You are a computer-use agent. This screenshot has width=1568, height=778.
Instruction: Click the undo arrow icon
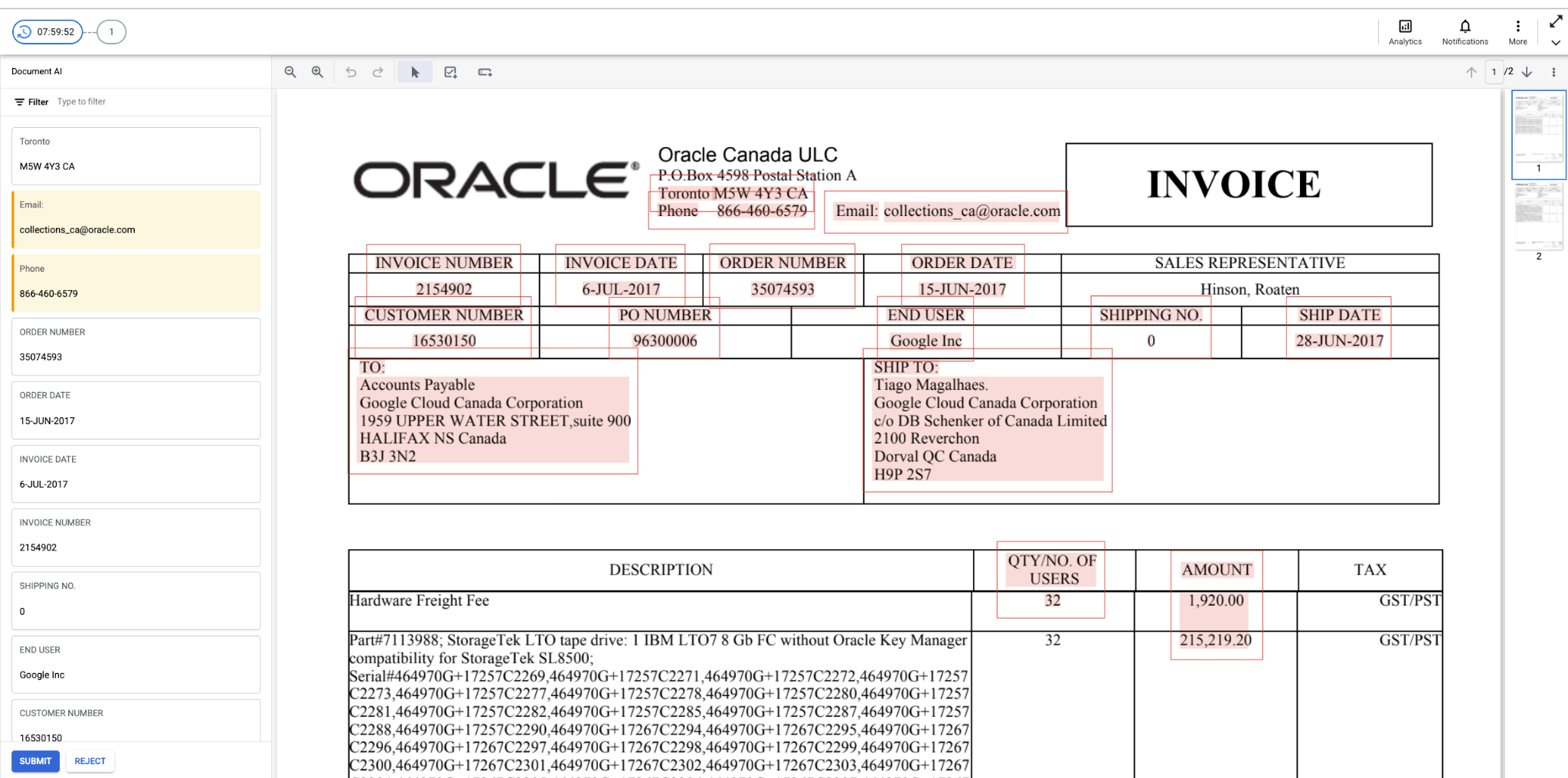pos(351,72)
